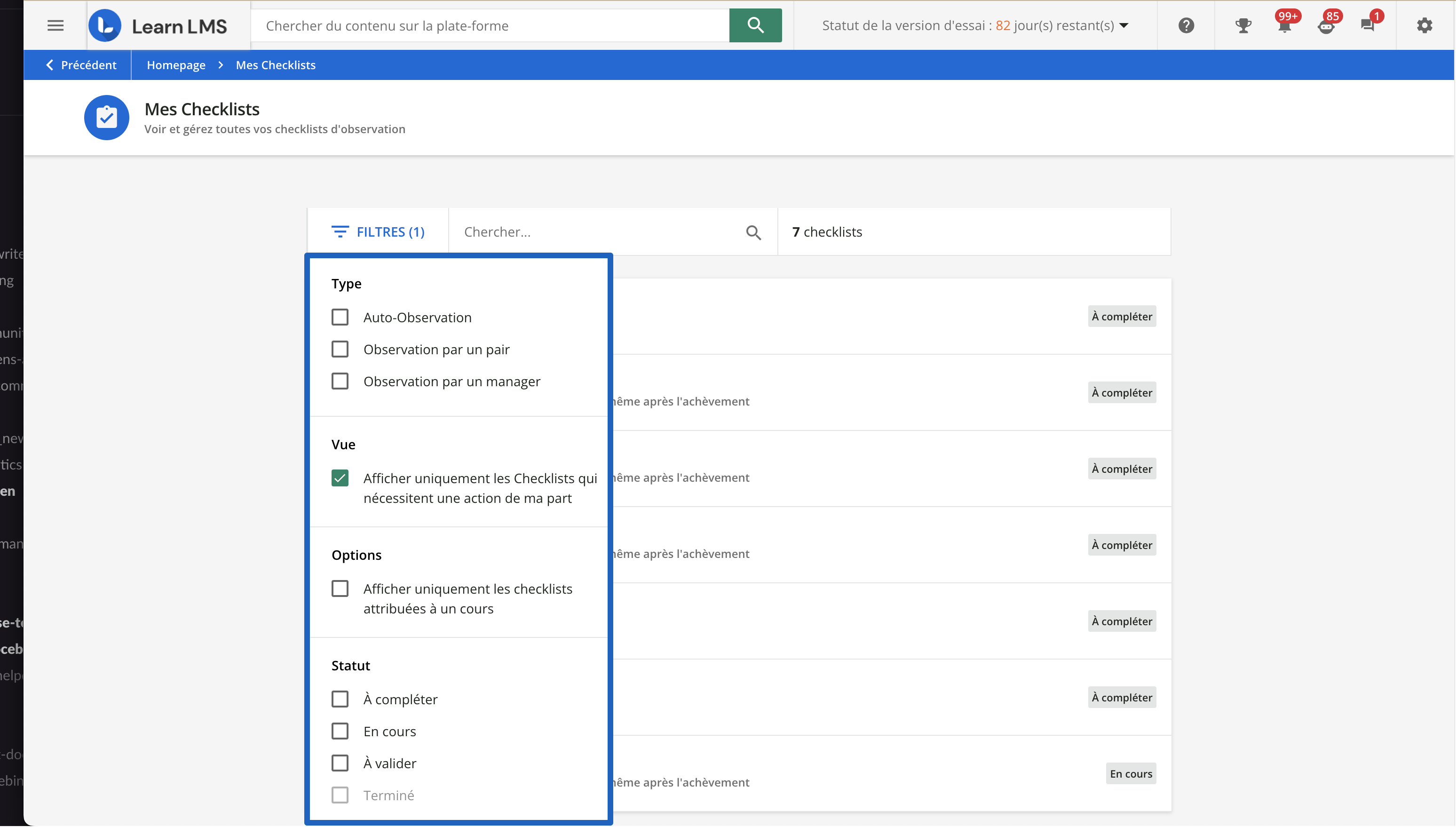Open the hamburger navigation menu

55,25
